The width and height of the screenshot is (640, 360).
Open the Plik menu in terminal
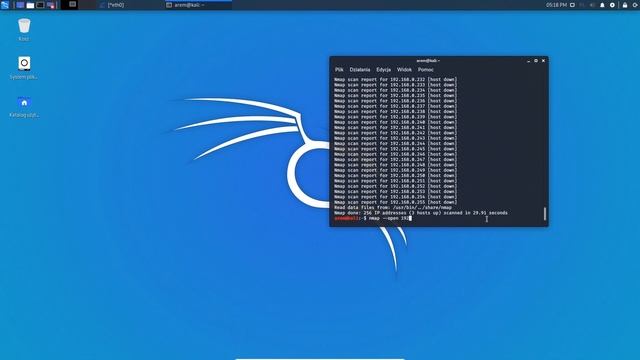pos(339,70)
